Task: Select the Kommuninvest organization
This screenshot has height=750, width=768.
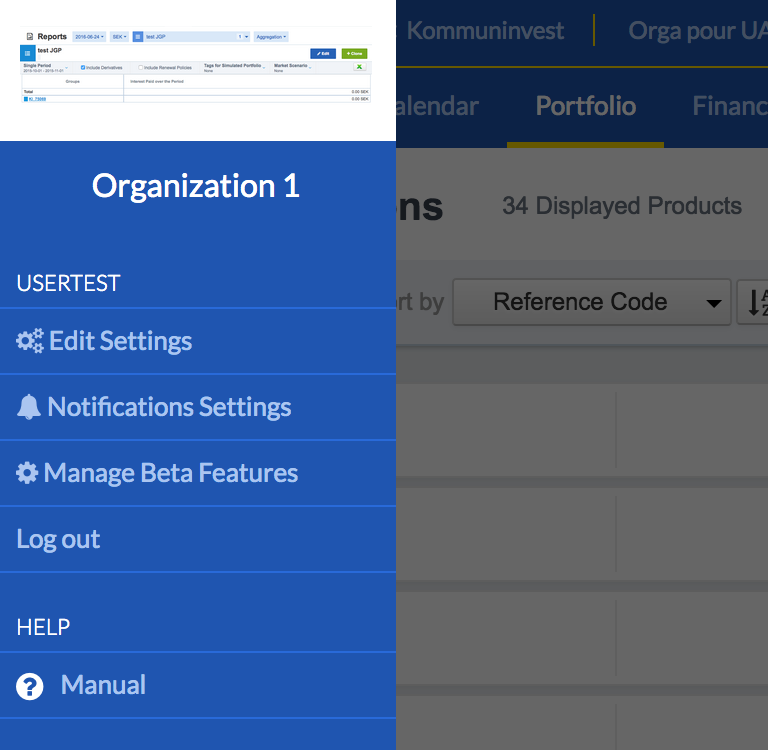Action: point(485,30)
